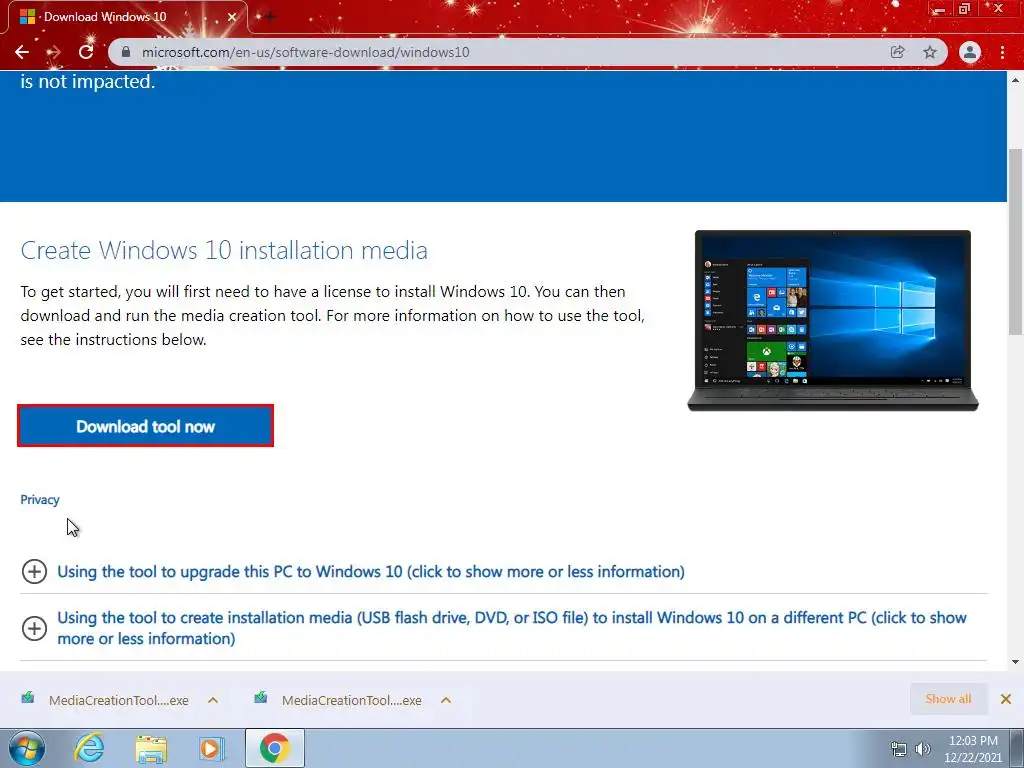Screen dimensions: 1024x768
Task: Open Windows Media Player from taskbar
Action: coord(210,748)
